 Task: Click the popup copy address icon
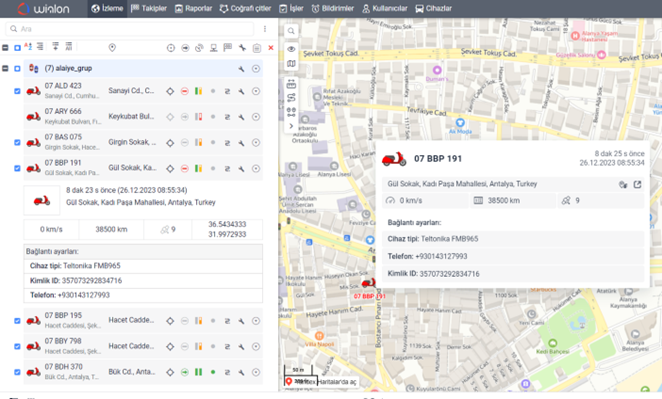(x=623, y=185)
